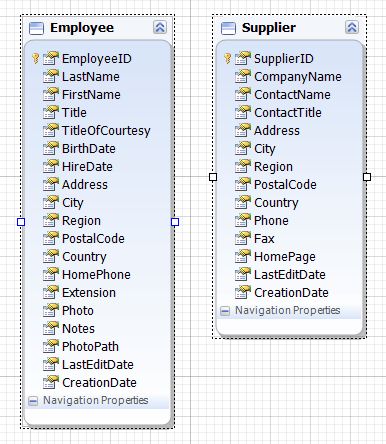Screen dimensions: 386x444
Task: Click the Extension property icon
Action: (51, 292)
